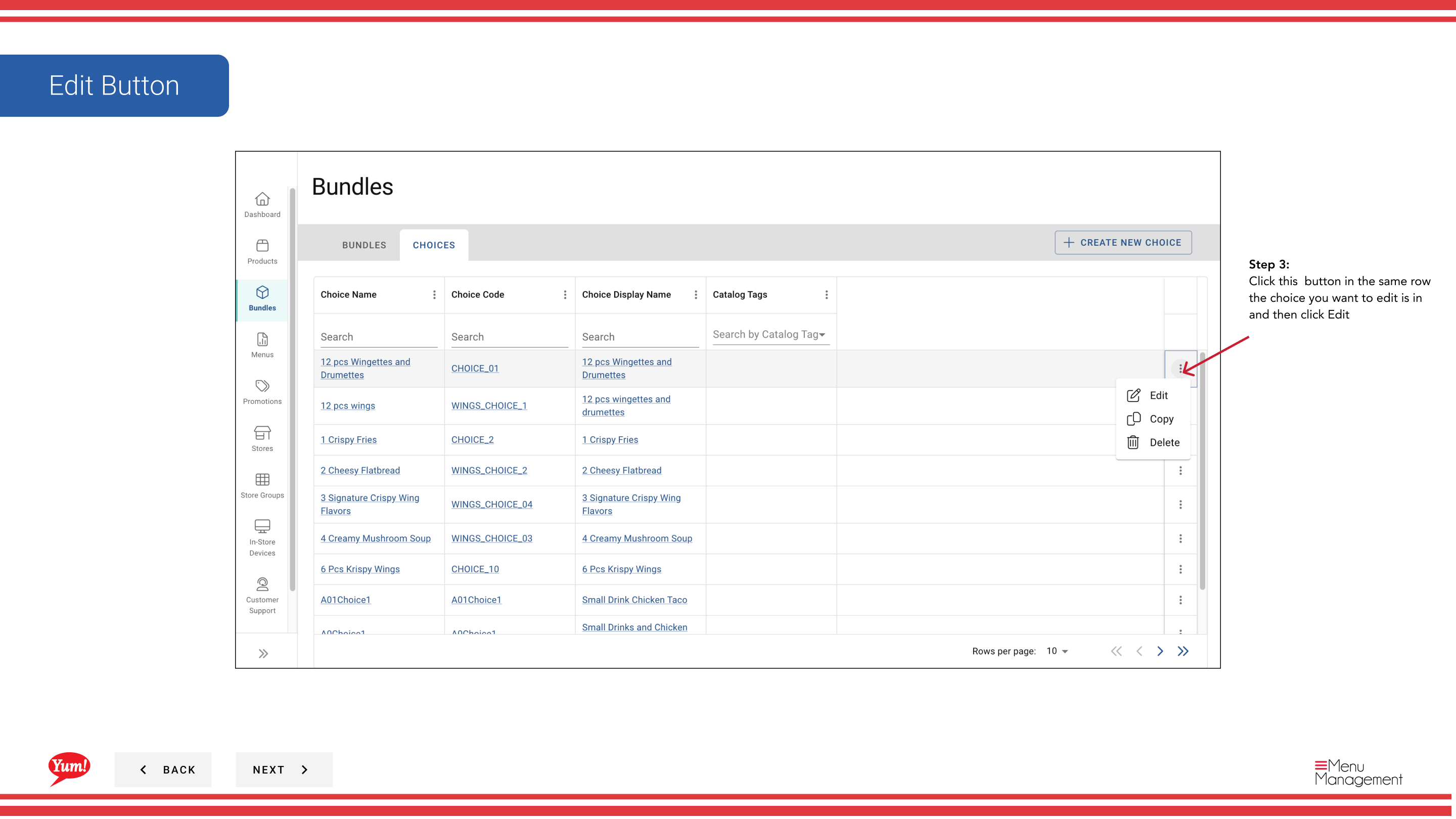Switch to the Bundles tab

point(364,245)
